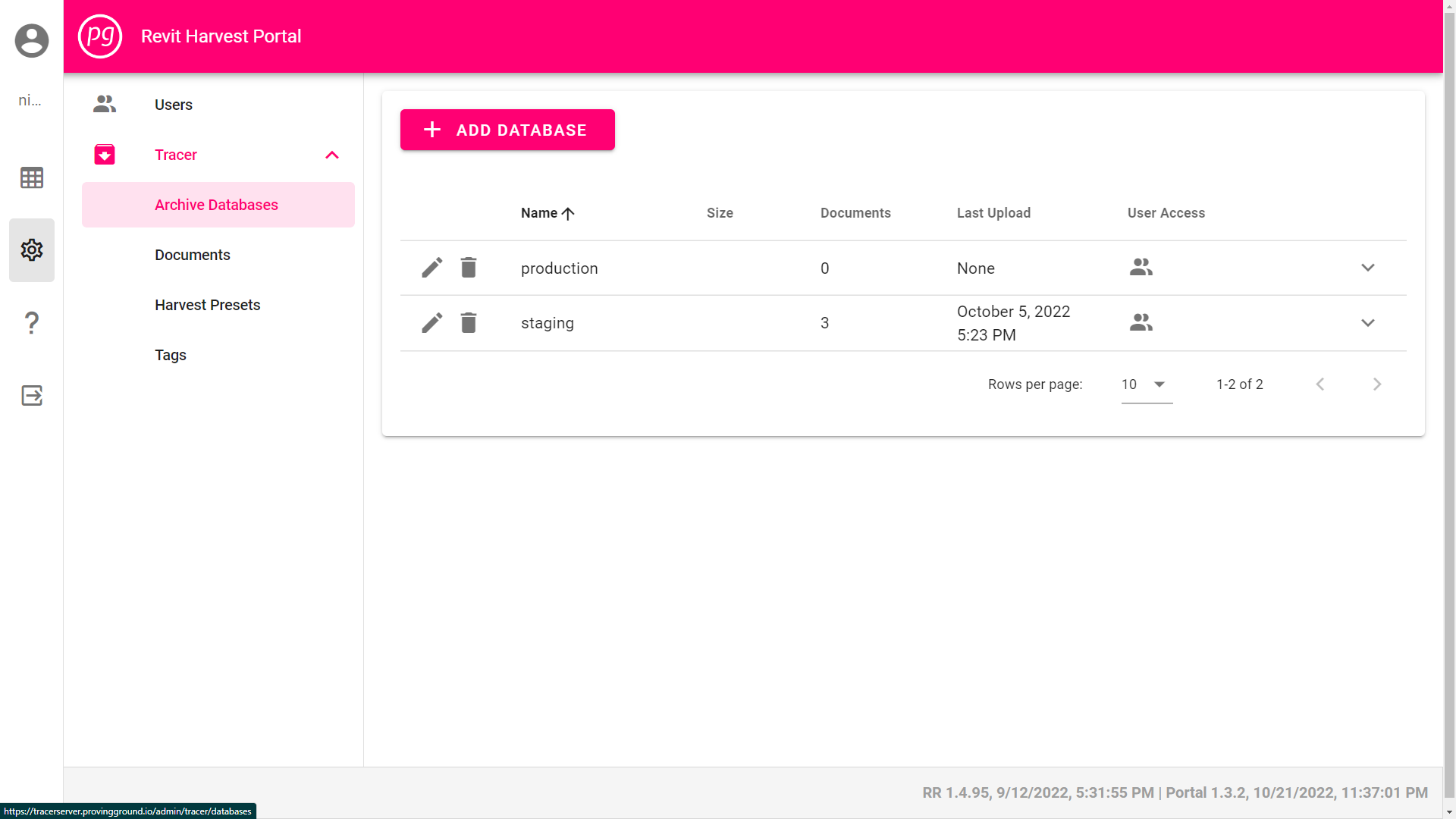
Task: Click the ADD DATABASE button
Action: pyautogui.click(x=507, y=130)
